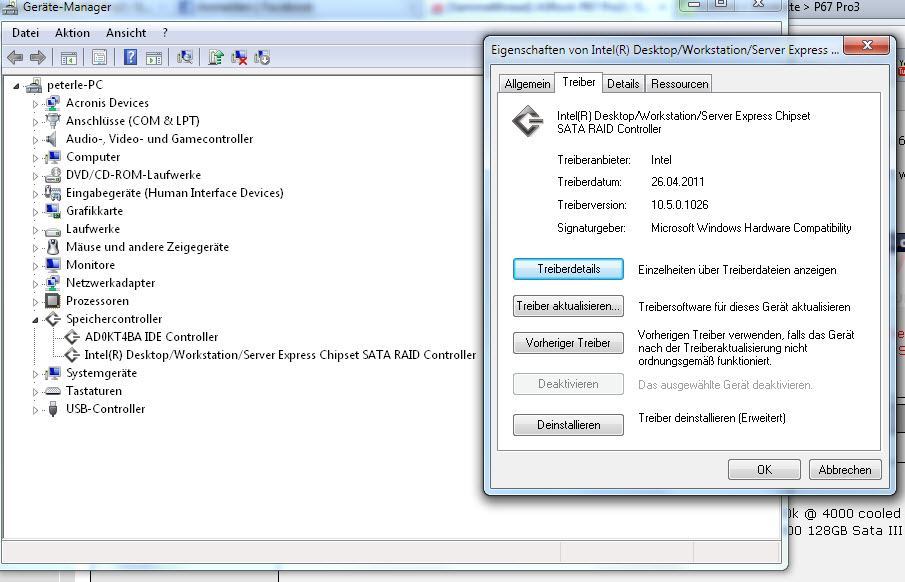Open the Properties toolbar icon

pyautogui.click(x=99, y=57)
